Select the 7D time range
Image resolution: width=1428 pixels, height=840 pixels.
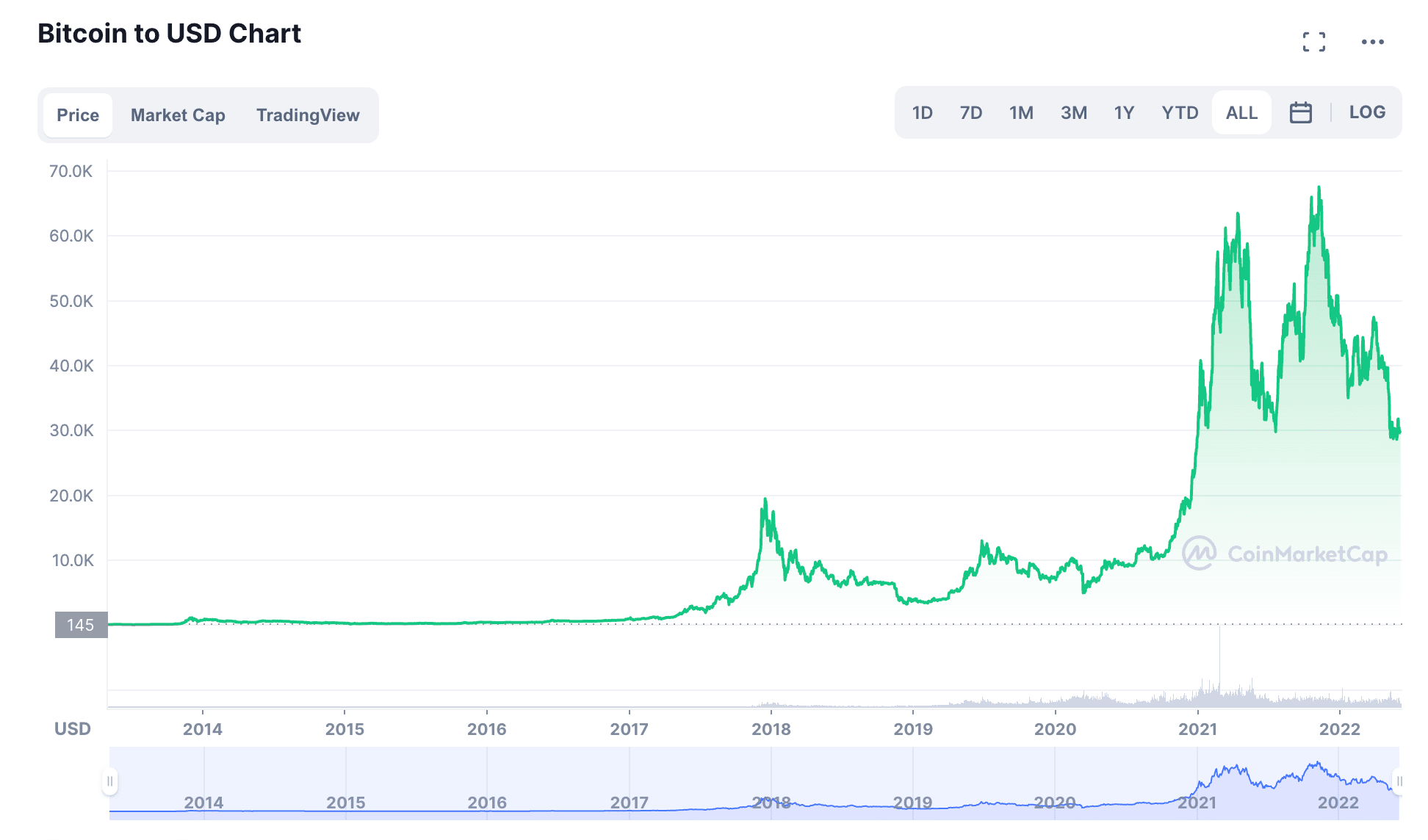(x=970, y=113)
